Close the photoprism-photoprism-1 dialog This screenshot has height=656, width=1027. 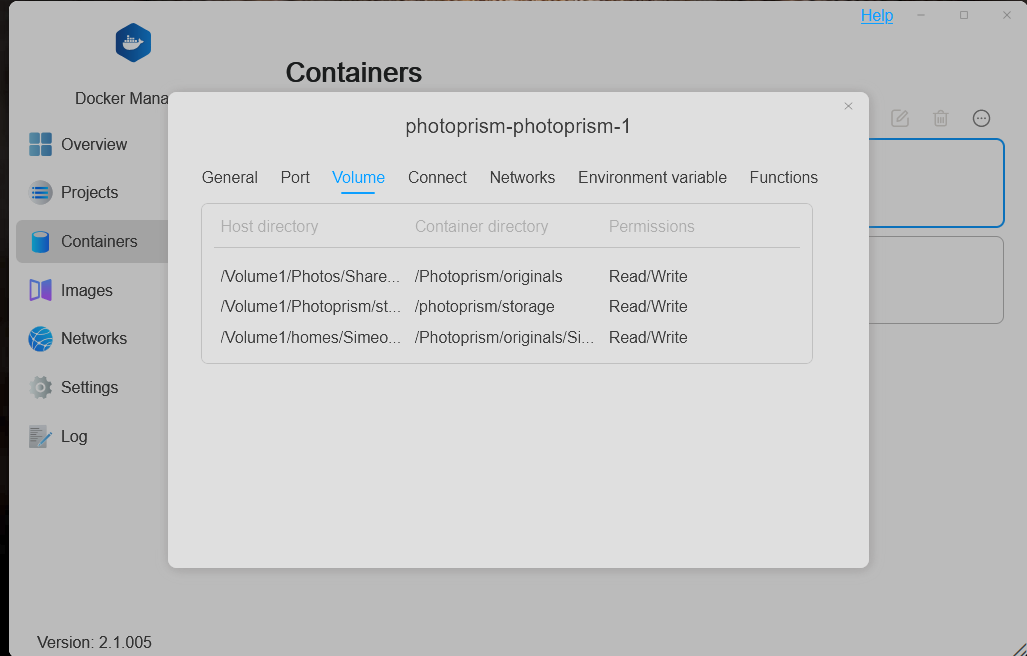[x=848, y=106]
